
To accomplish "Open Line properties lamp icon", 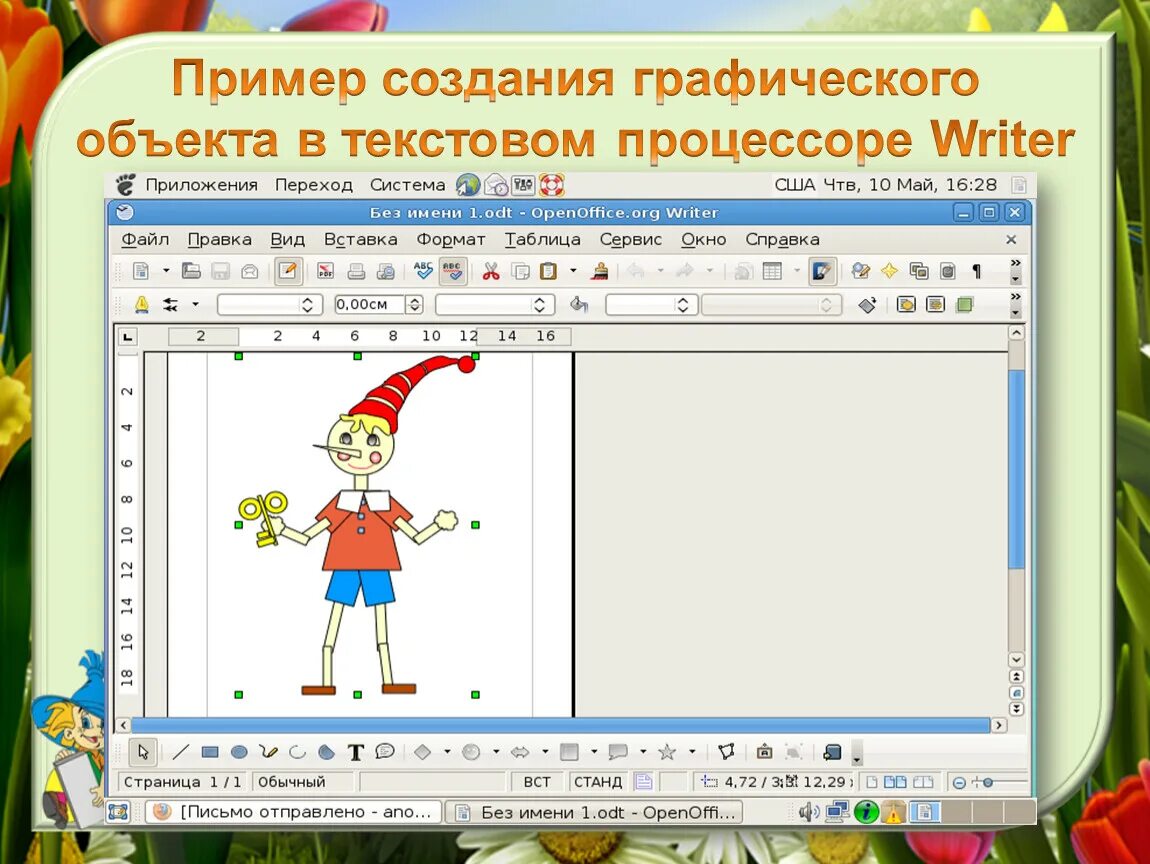I will (142, 304).
